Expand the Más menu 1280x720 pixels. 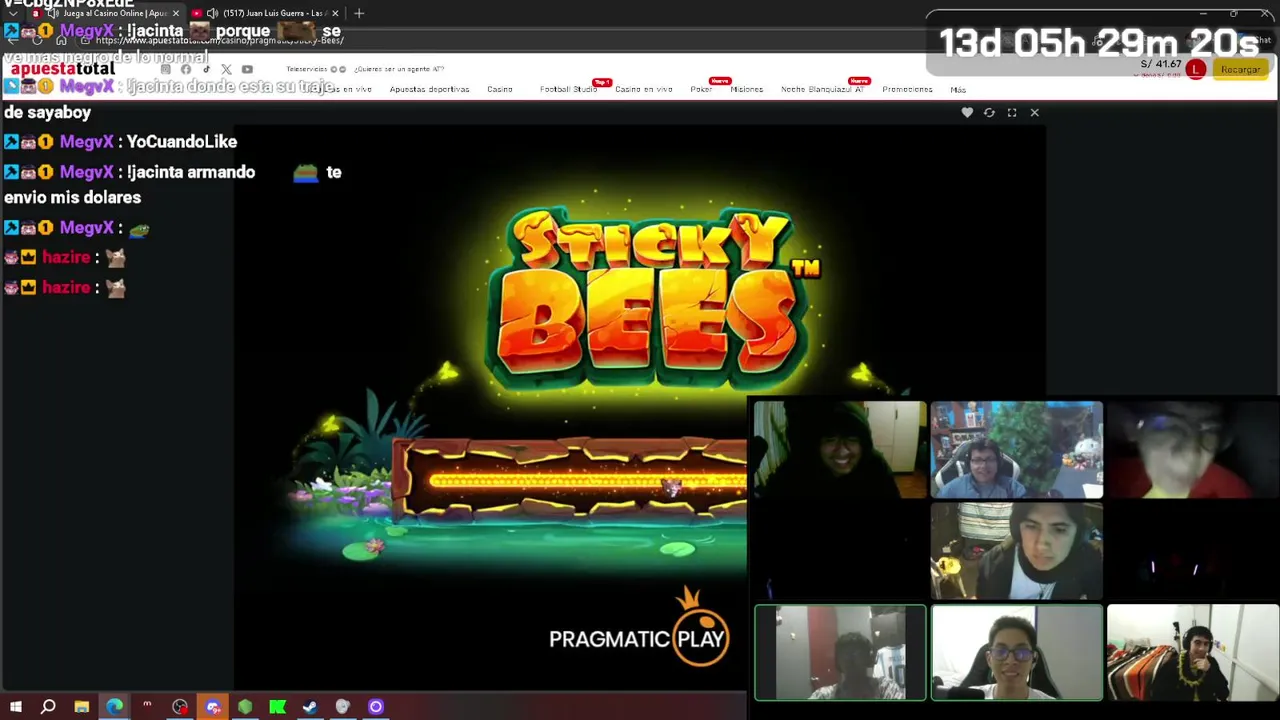click(958, 90)
